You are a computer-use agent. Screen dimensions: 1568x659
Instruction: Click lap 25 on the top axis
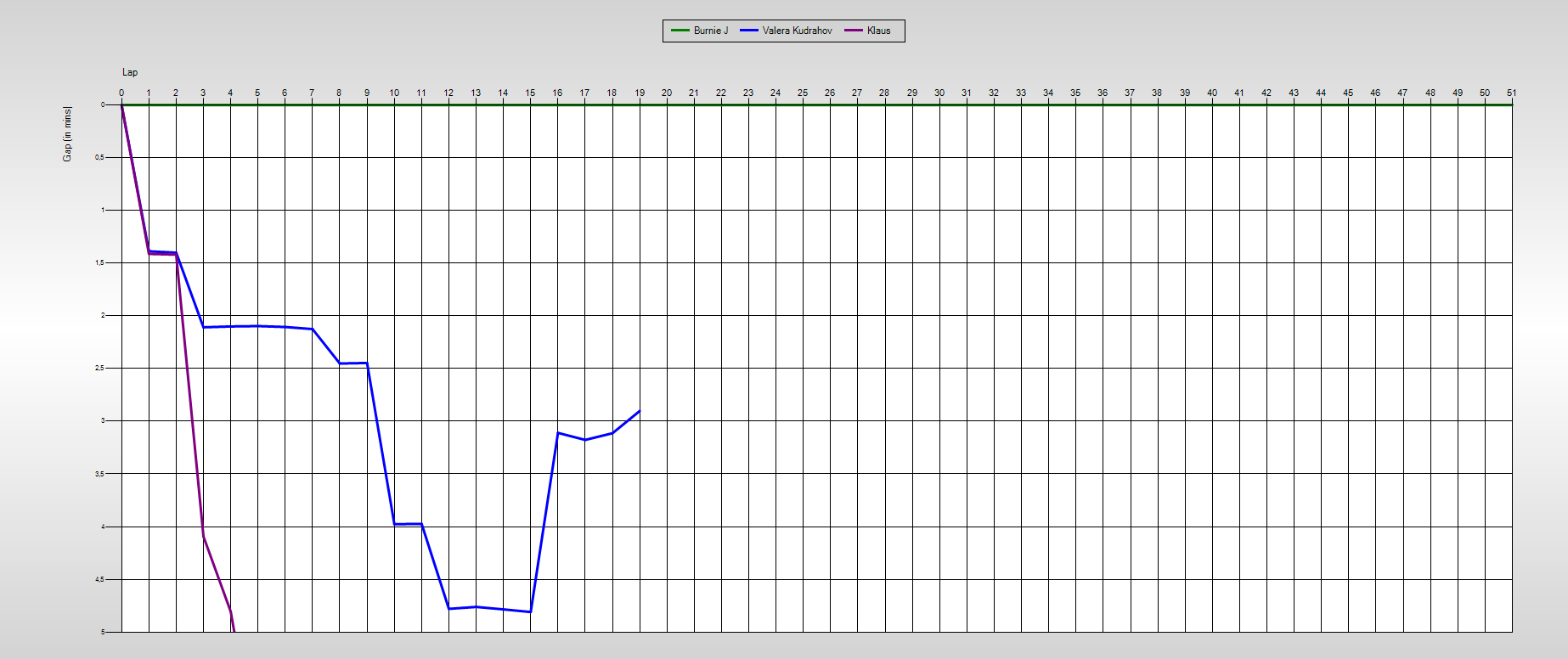[803, 93]
